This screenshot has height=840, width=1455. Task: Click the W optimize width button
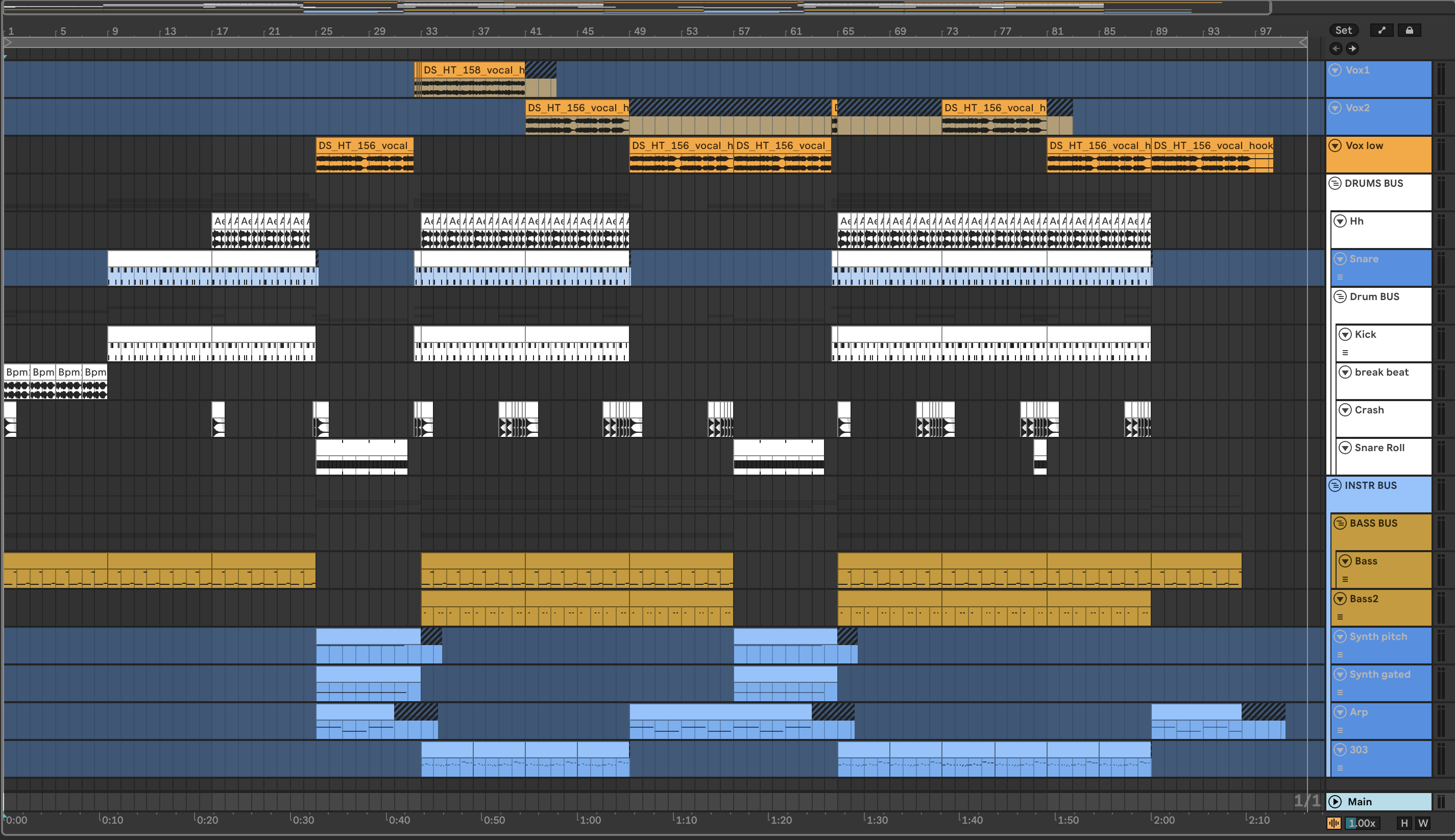coord(1423,823)
